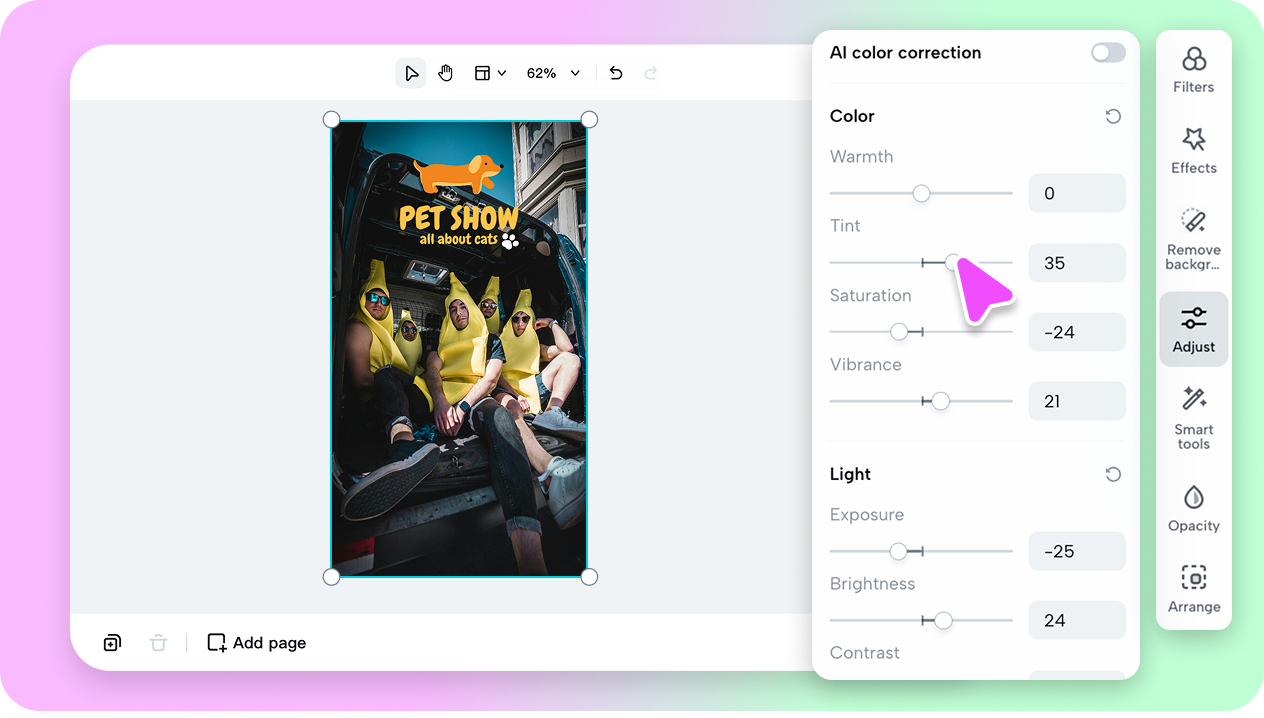The height and width of the screenshot is (718, 1264).
Task: Select Remove background tool
Action: [x=1193, y=239]
